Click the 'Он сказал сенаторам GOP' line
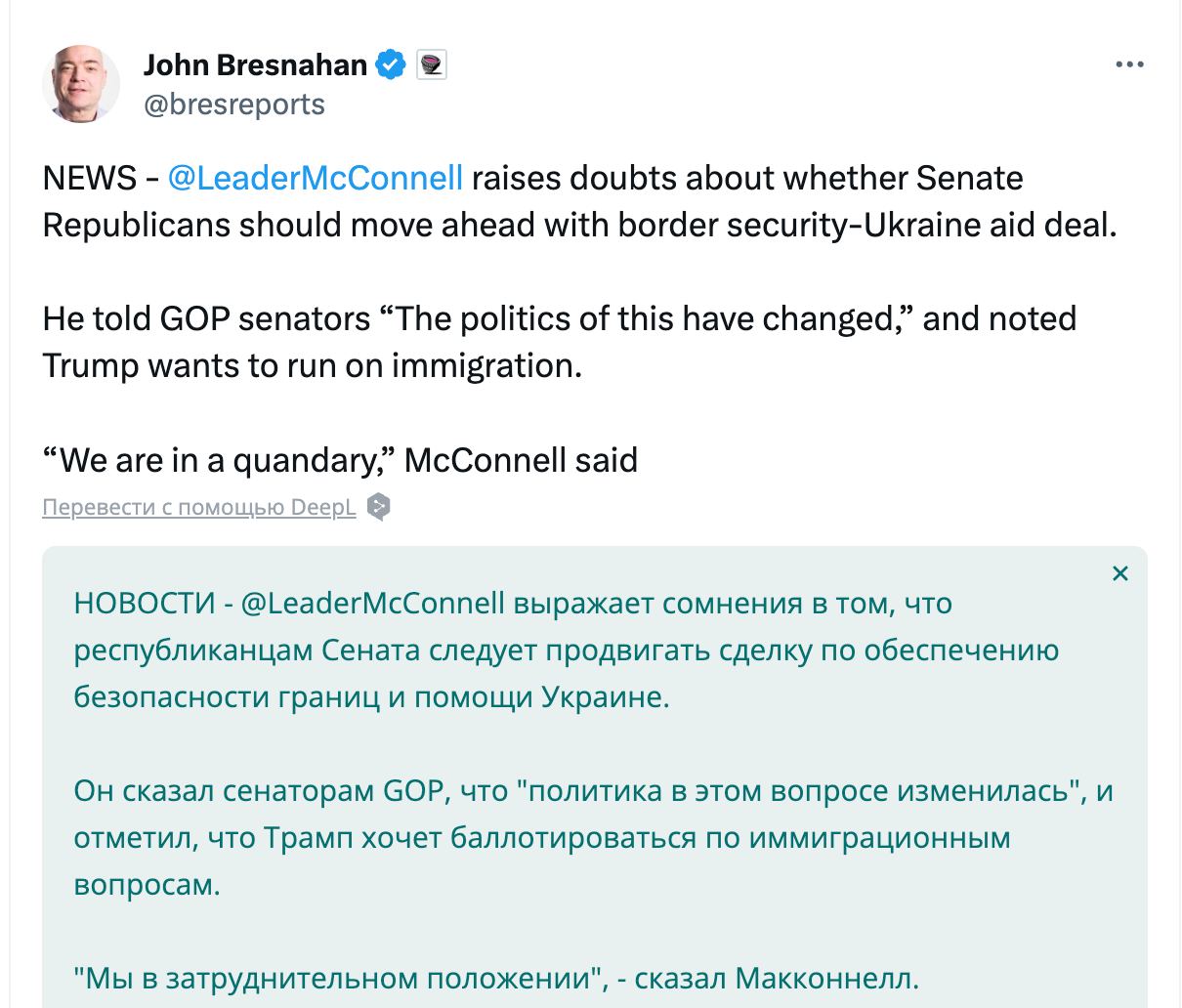 click(x=593, y=790)
